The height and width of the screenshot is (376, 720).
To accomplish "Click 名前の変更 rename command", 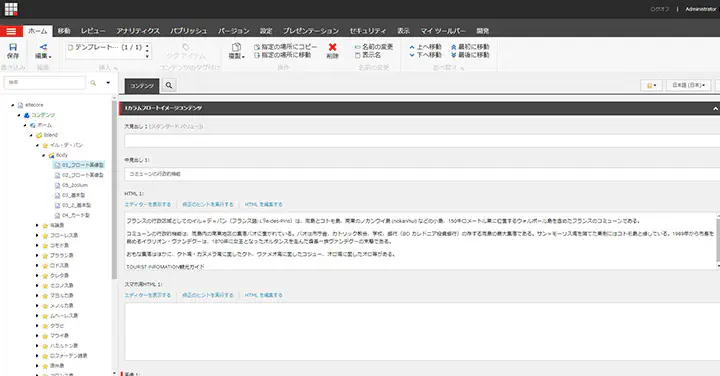I will tap(374, 47).
